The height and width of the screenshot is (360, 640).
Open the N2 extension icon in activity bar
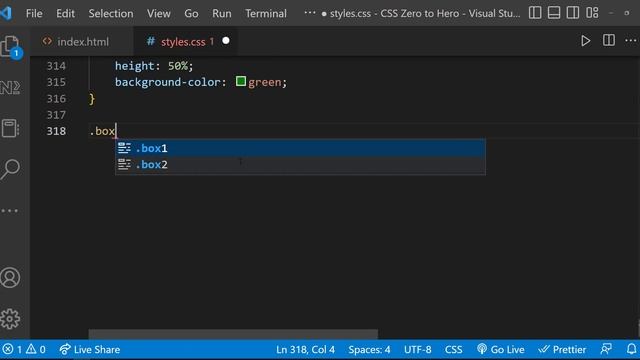[x=10, y=88]
